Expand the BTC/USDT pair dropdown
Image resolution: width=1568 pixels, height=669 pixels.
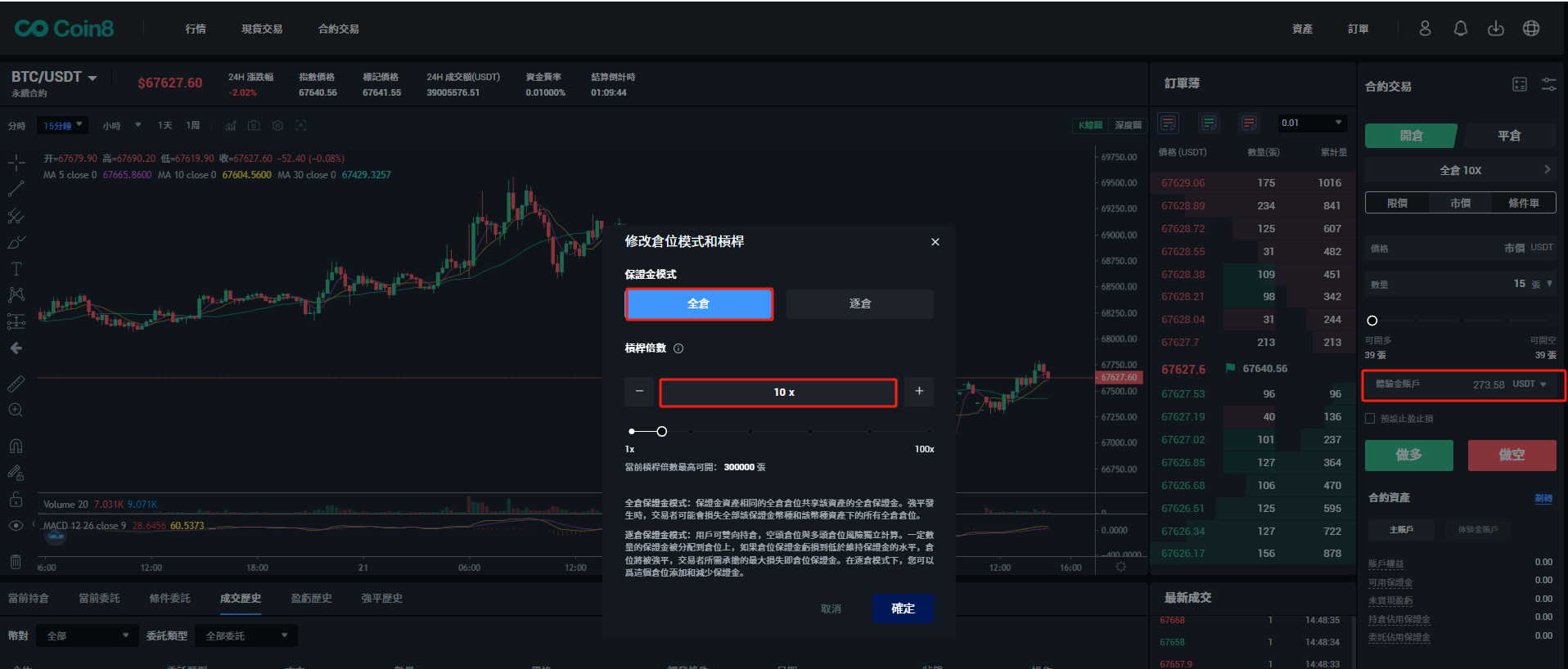click(92, 78)
